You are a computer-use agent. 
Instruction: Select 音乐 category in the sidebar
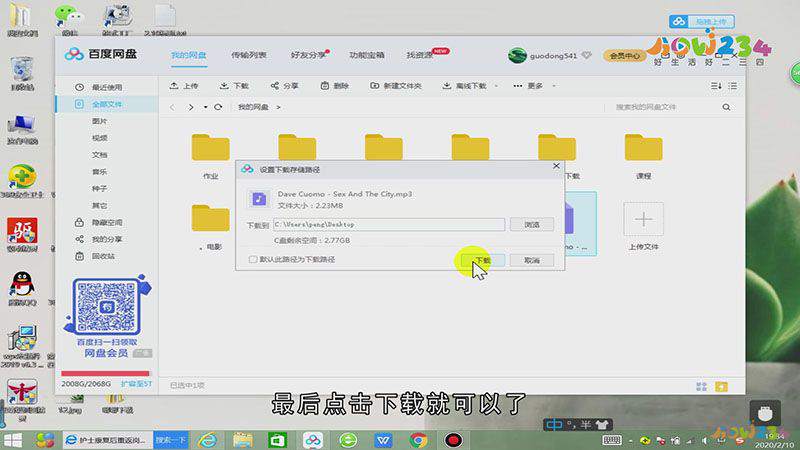tap(99, 171)
